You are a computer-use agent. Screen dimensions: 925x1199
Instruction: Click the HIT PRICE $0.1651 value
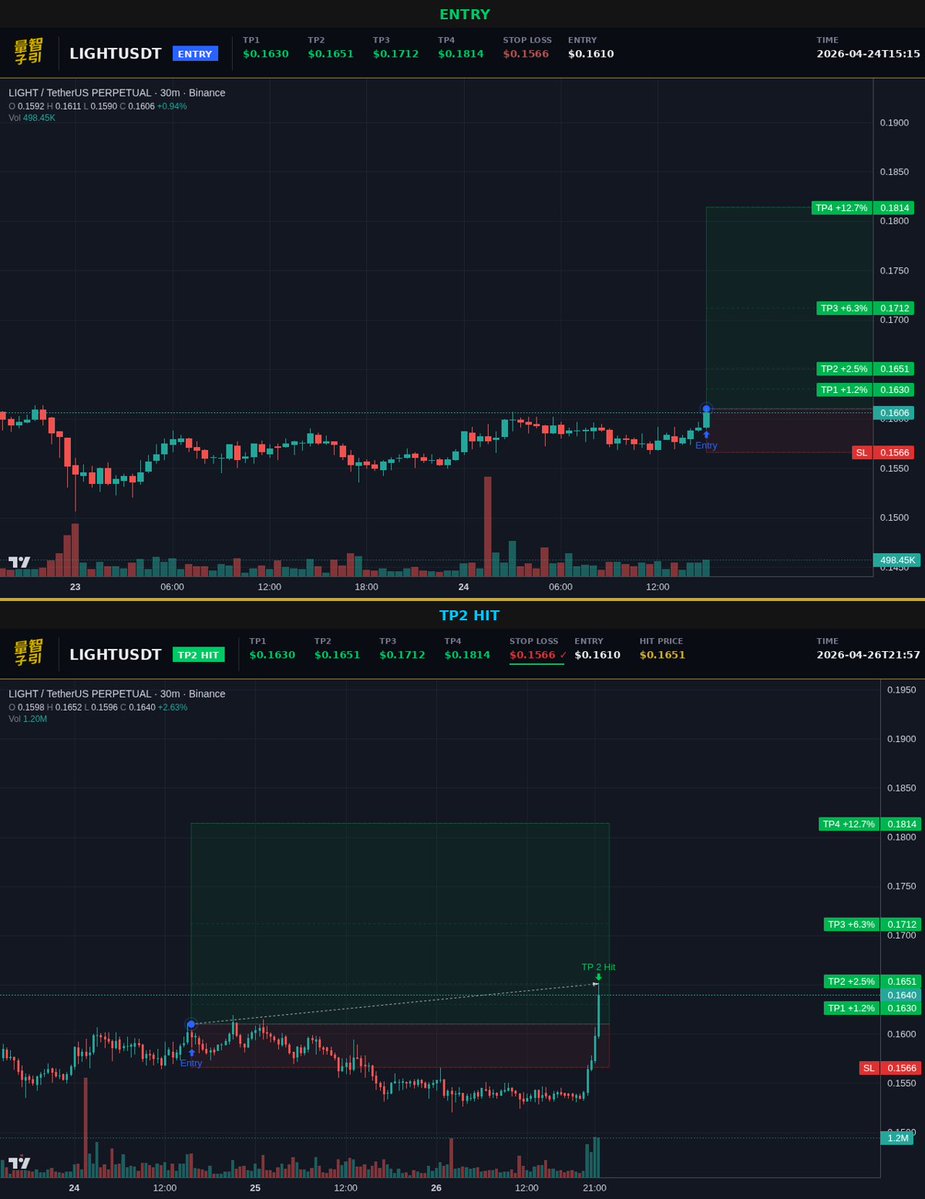point(663,655)
